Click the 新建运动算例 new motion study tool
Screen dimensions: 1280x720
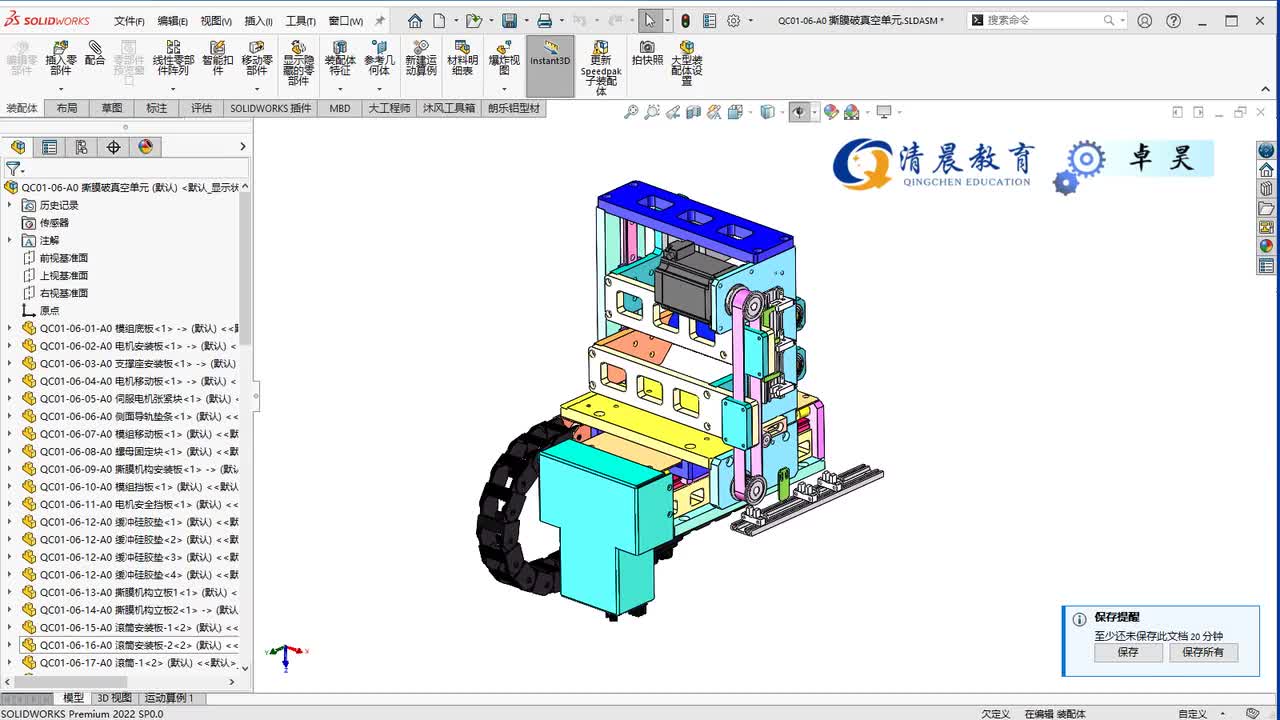(421, 58)
